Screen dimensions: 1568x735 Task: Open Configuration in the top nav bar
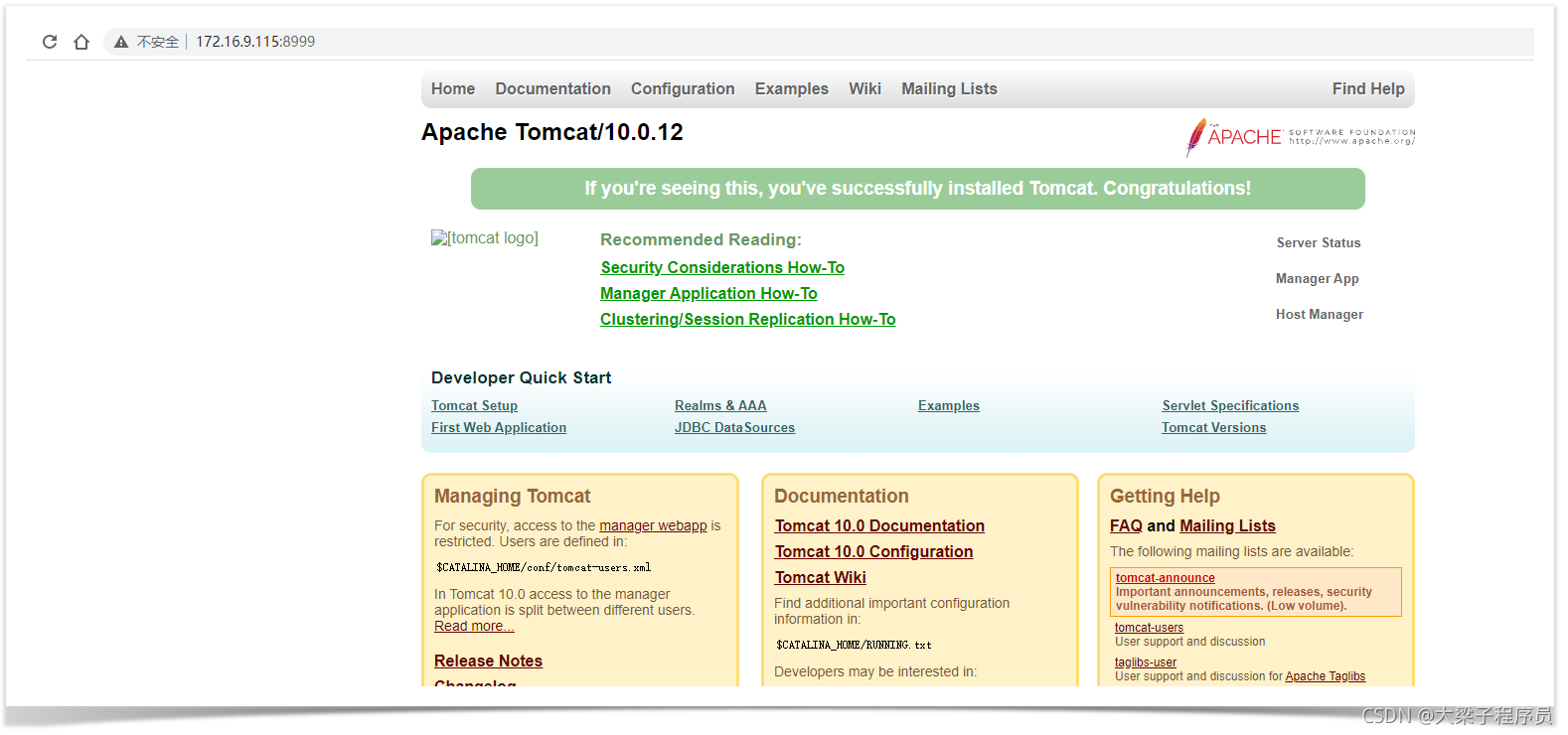point(683,89)
